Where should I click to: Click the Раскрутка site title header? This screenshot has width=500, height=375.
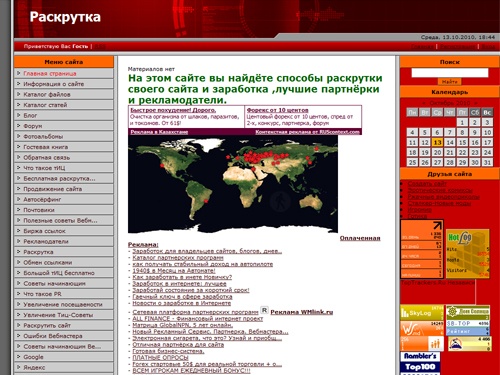[65, 17]
